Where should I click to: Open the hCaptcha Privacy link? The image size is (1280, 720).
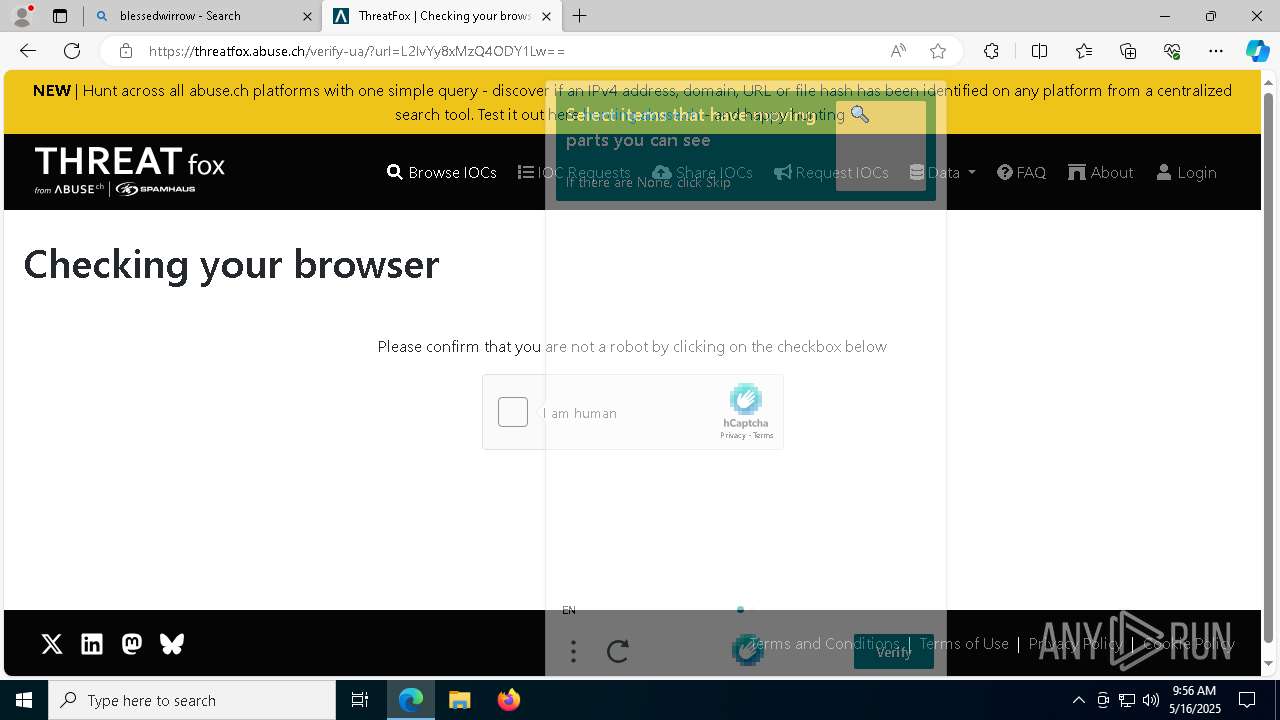coord(733,435)
